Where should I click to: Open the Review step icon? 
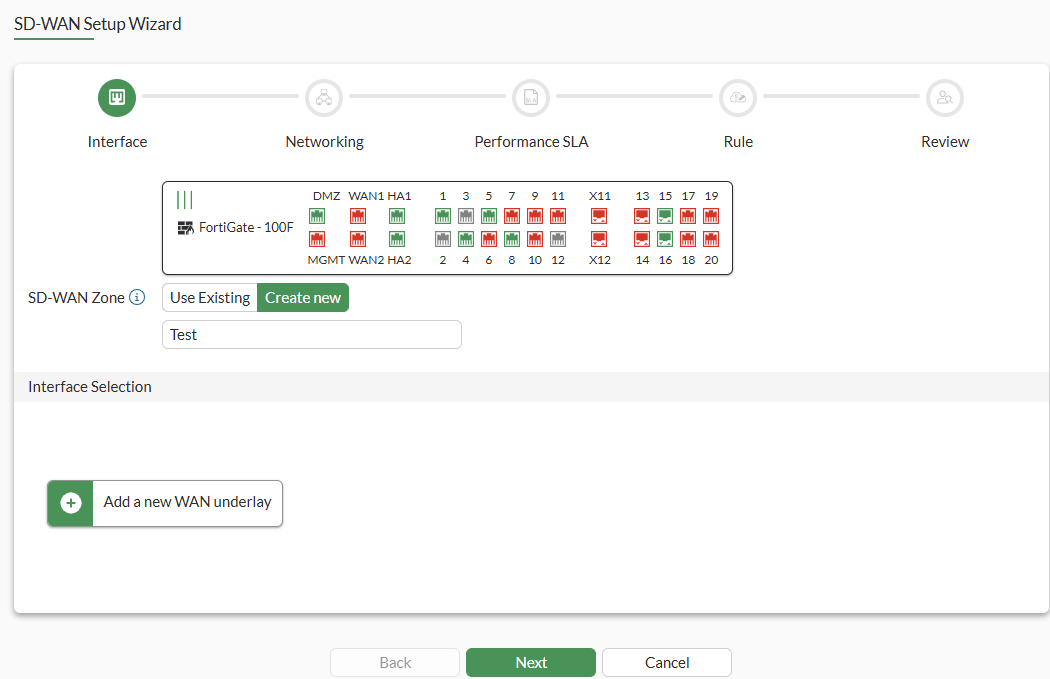[945, 98]
